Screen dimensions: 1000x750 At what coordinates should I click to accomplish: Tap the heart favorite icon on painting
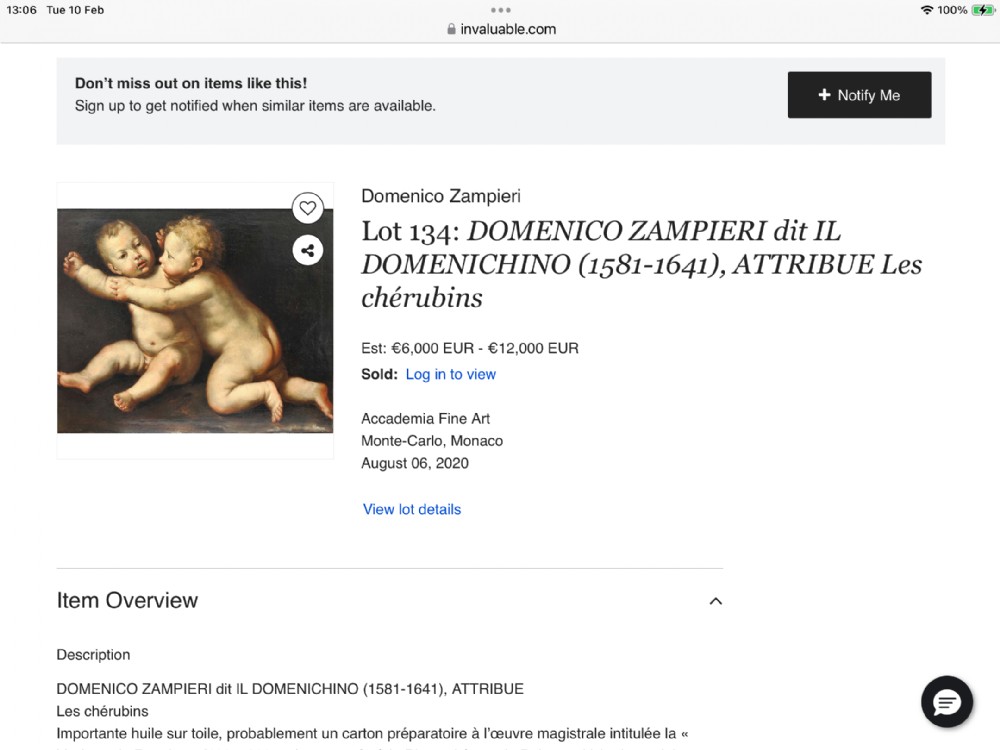pyautogui.click(x=307, y=208)
